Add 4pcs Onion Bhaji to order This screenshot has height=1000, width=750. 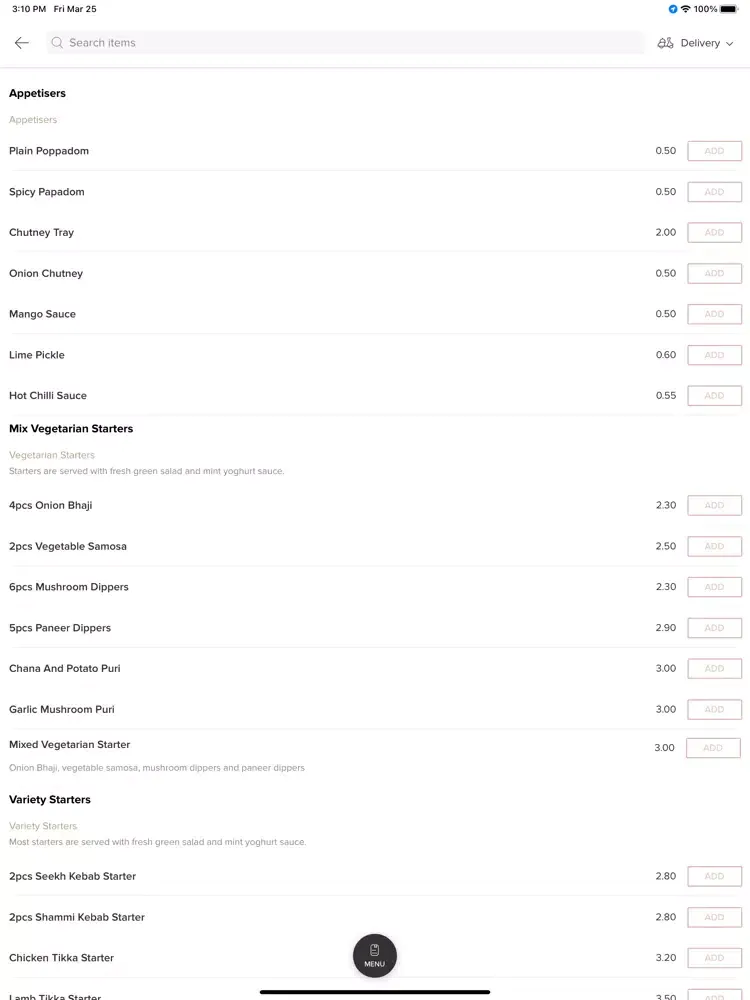pos(714,506)
